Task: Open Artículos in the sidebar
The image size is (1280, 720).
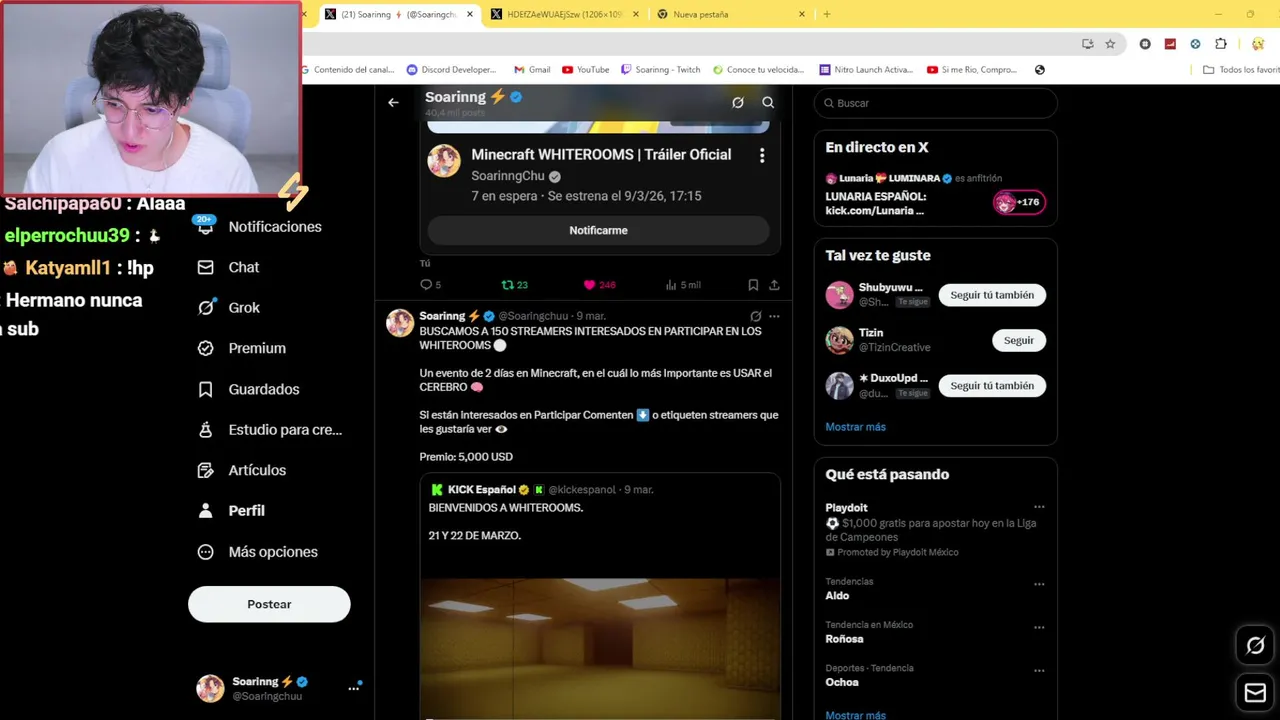Action: 242,470
